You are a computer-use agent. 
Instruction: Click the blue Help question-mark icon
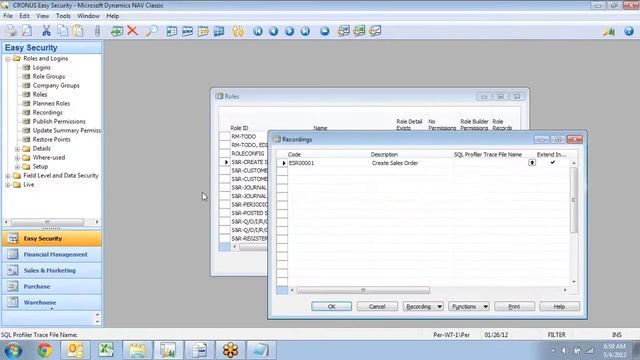629,31
